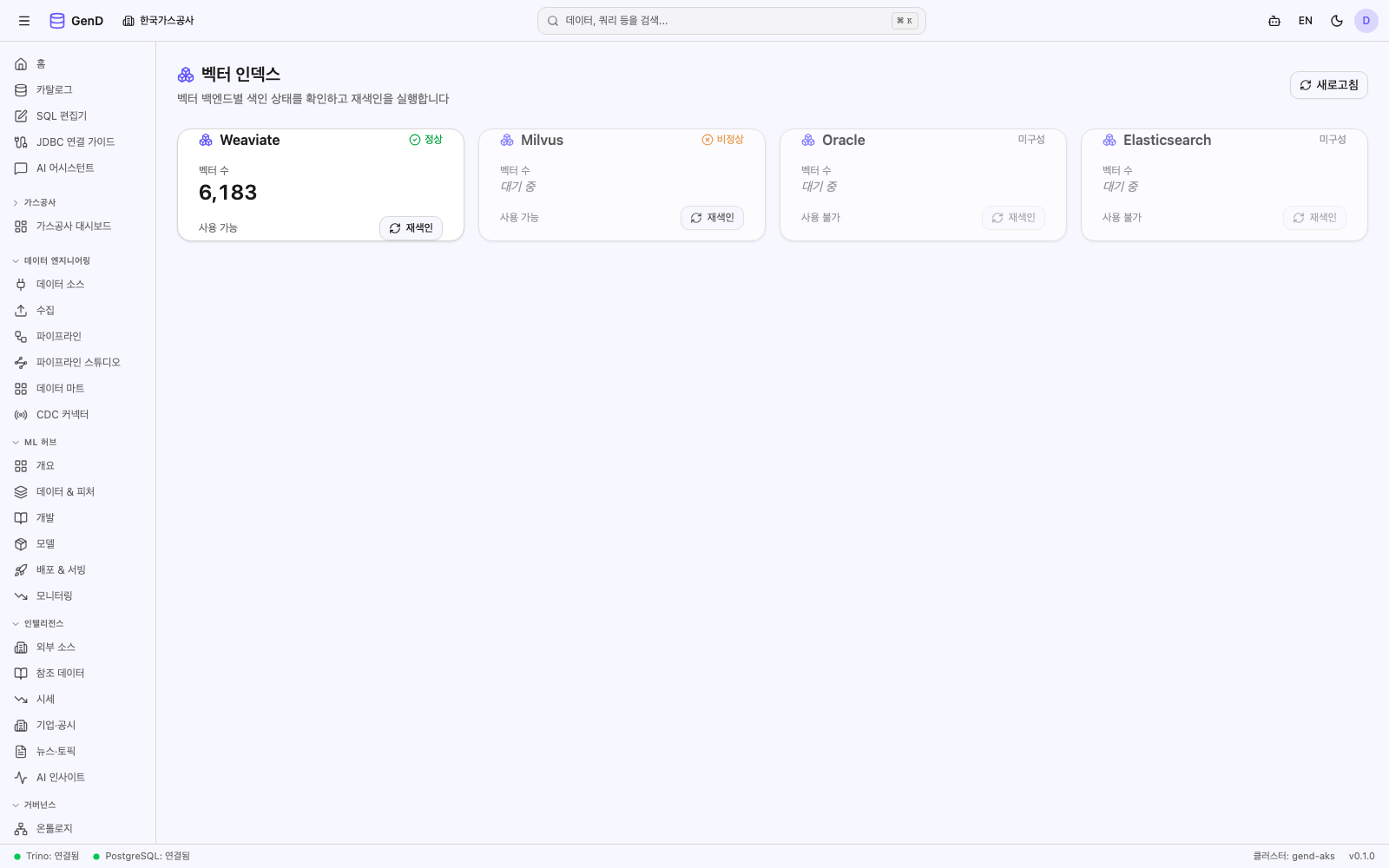Screen dimensions: 1389x868
Task: Click the Elasticsearch 미구성 status label
Action: click(x=1333, y=140)
